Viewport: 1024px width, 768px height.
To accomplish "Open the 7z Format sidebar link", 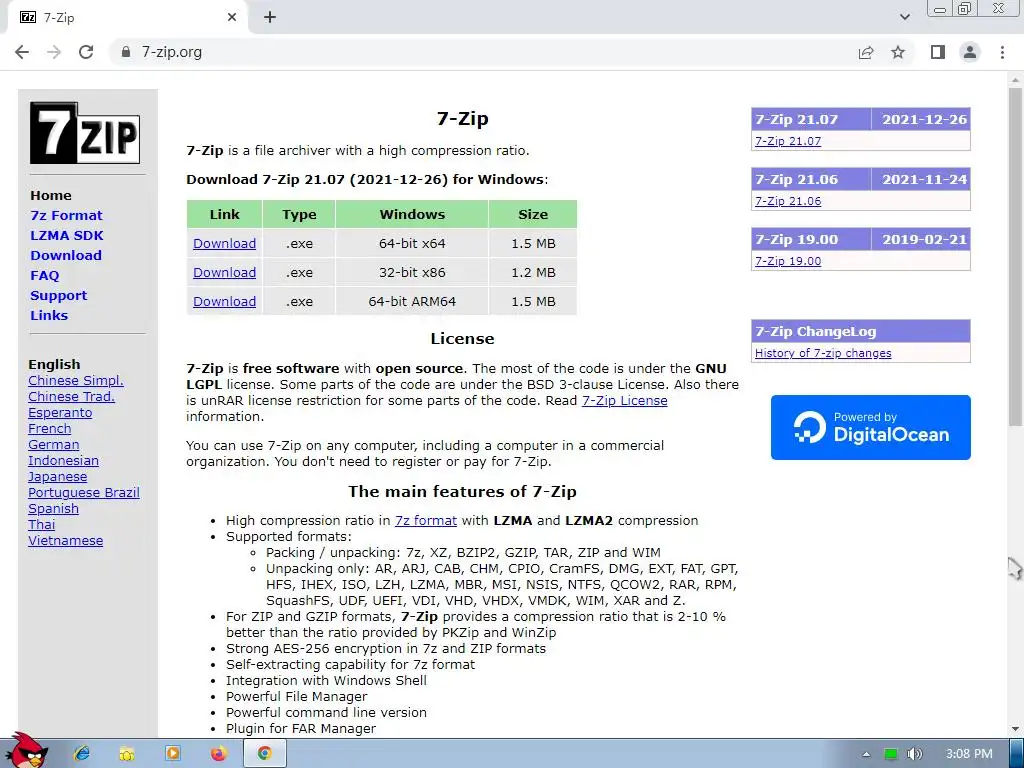I will pos(67,216).
